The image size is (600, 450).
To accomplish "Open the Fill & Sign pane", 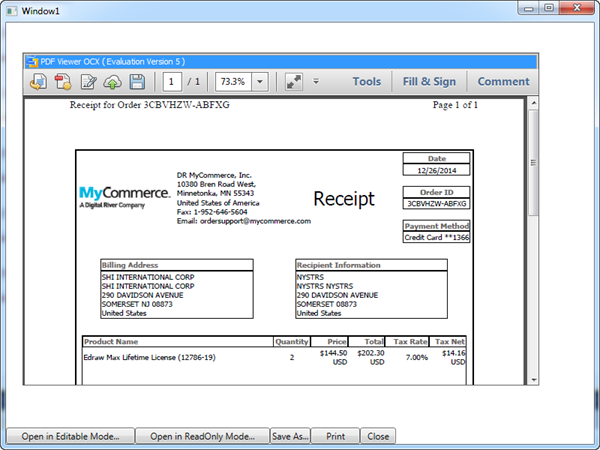I will (429, 82).
